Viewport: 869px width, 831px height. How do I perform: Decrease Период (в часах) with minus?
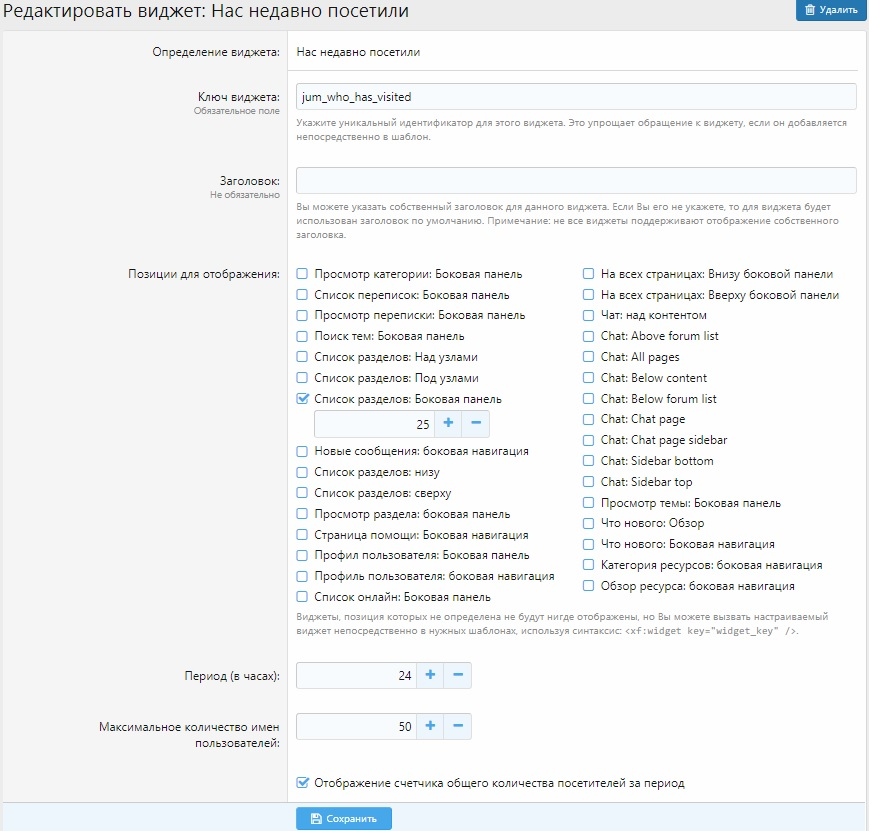pos(458,675)
